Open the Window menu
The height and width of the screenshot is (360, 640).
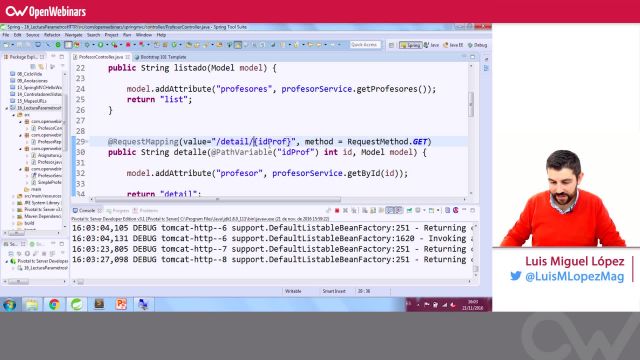pyautogui.click(x=144, y=35)
